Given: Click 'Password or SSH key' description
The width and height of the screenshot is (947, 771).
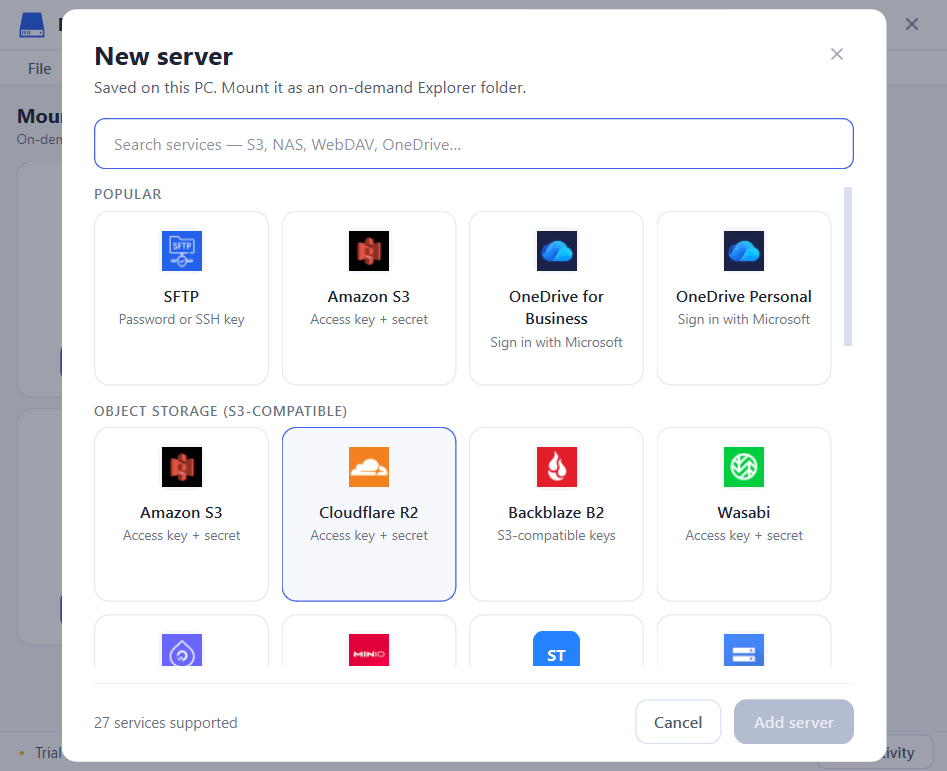Looking at the screenshot, I should click(182, 319).
